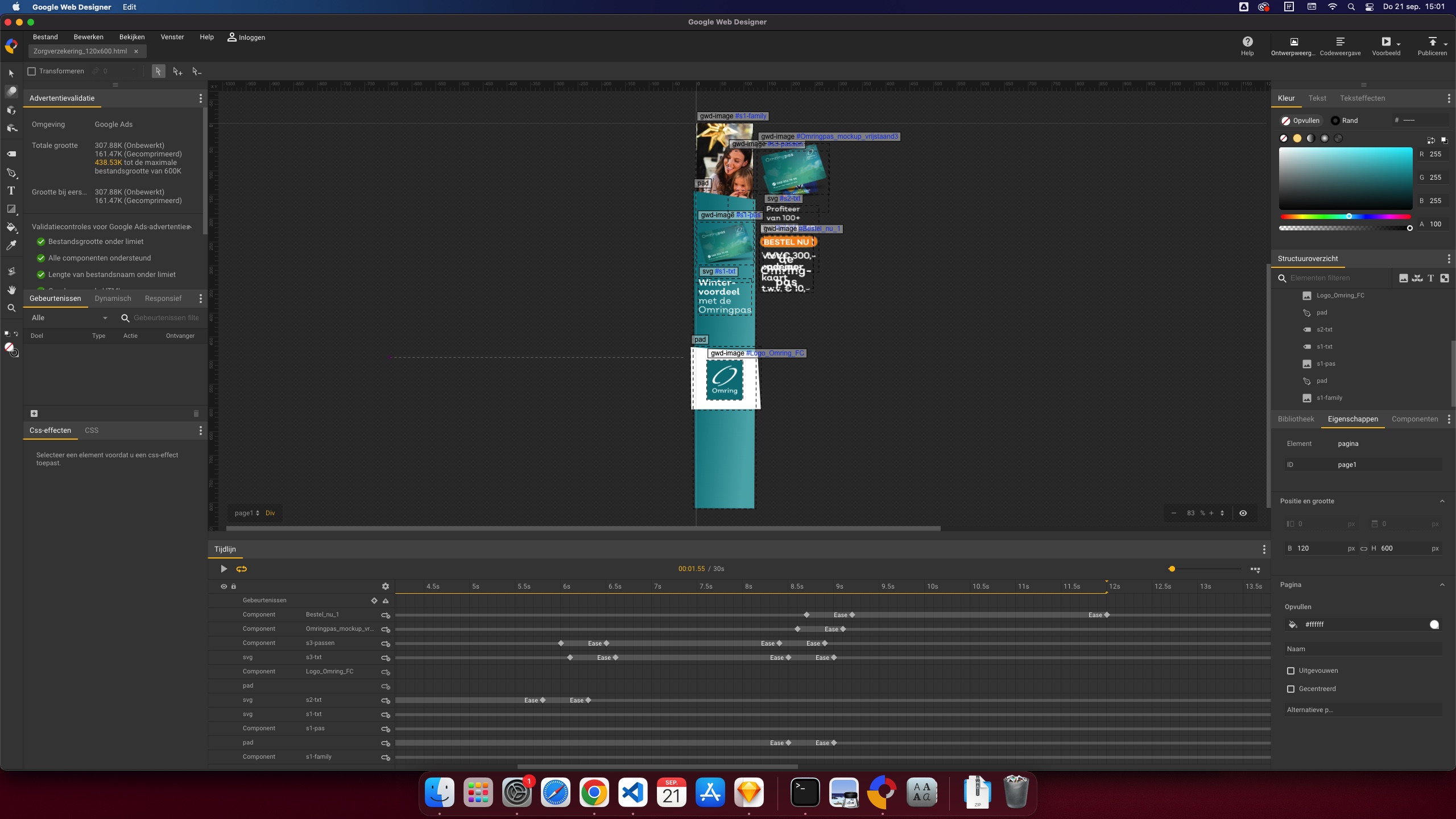
Task: Click the timeline loop icon
Action: [242, 569]
